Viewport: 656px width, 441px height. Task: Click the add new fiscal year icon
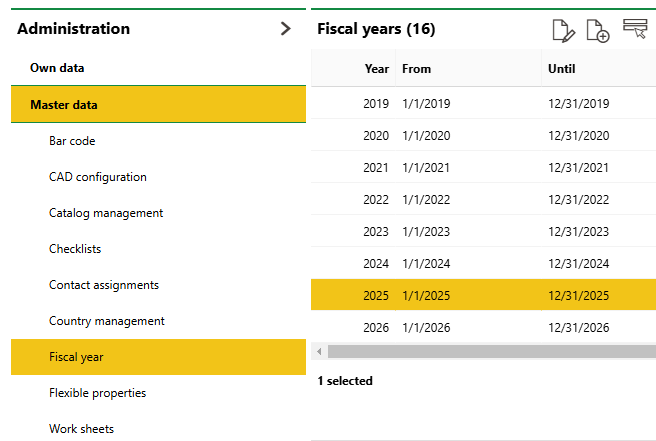coord(598,31)
